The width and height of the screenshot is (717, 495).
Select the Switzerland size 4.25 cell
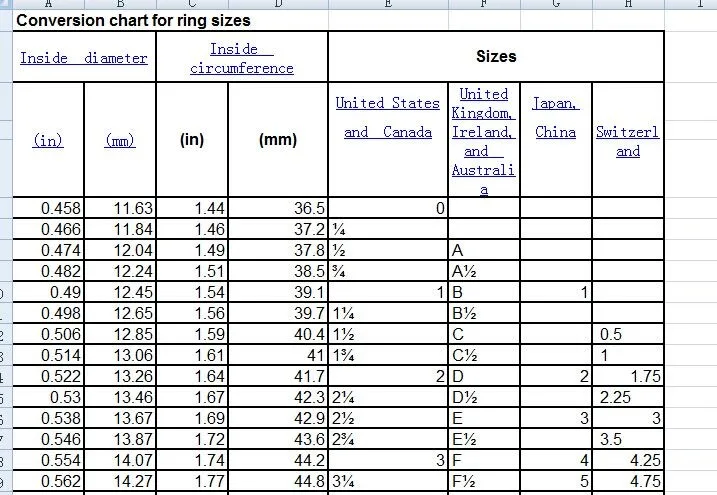point(628,460)
